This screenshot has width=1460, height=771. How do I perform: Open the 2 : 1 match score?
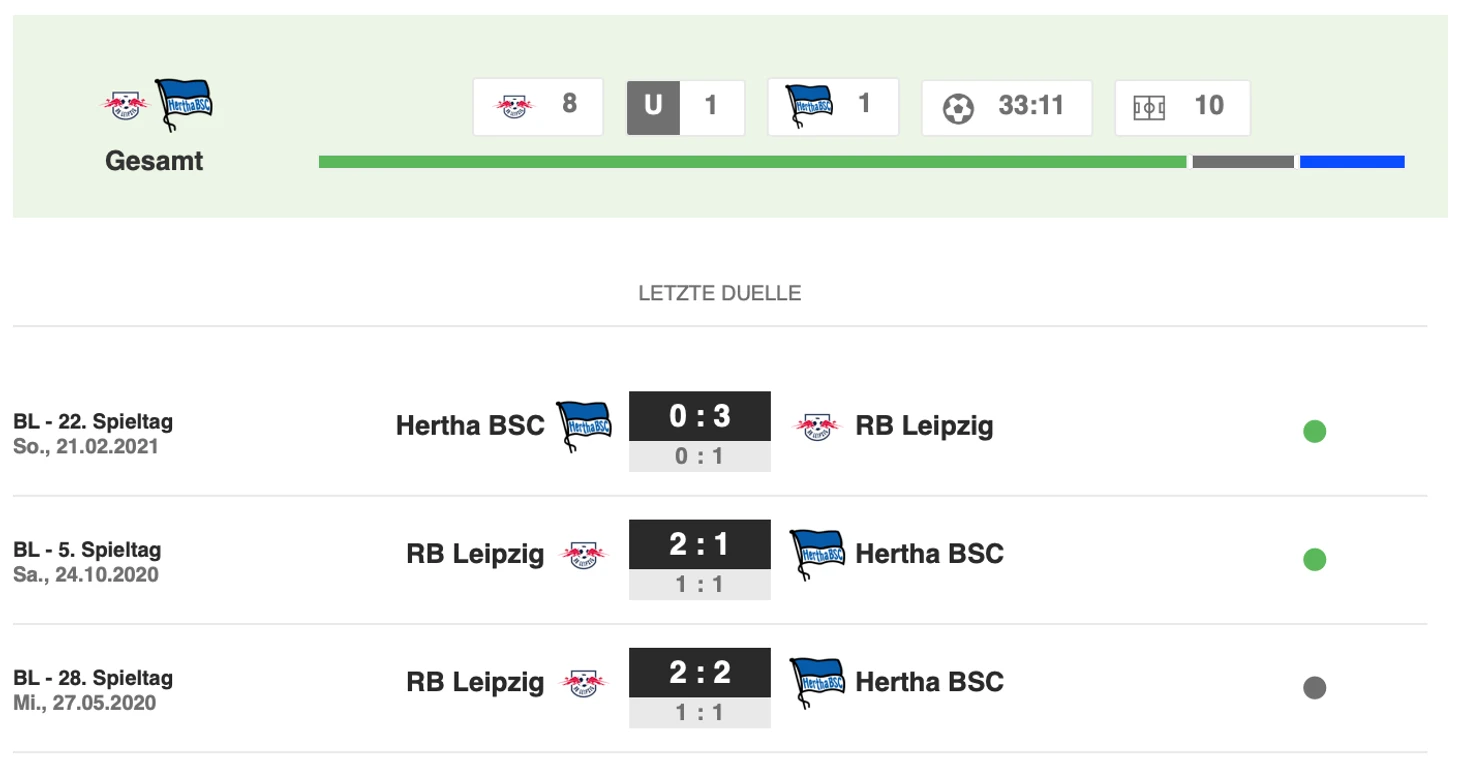click(x=699, y=545)
